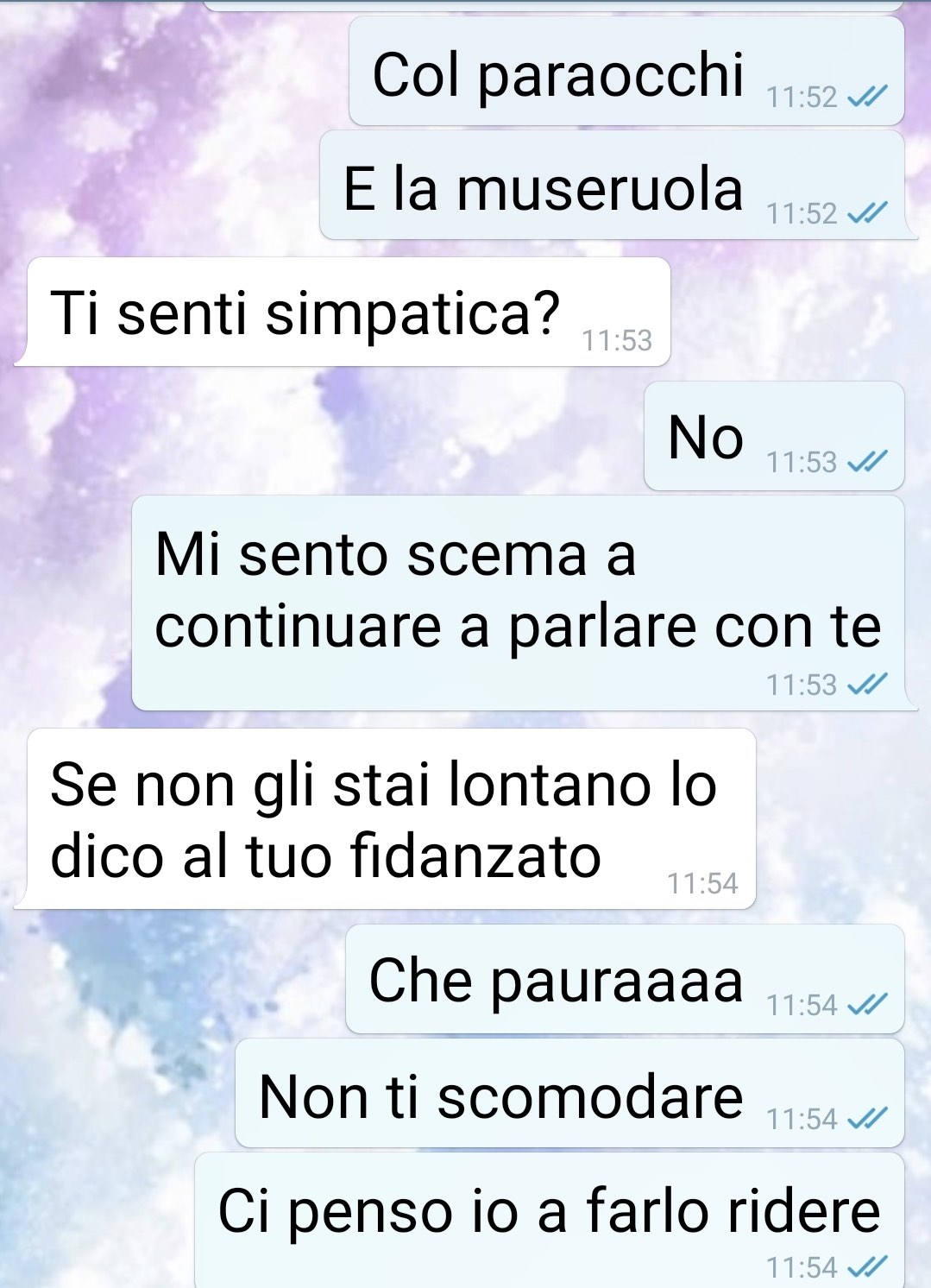This screenshot has width=931, height=1288.
Task: Tap the read receipt ticks on 'E la museruola'
Action: (866, 212)
